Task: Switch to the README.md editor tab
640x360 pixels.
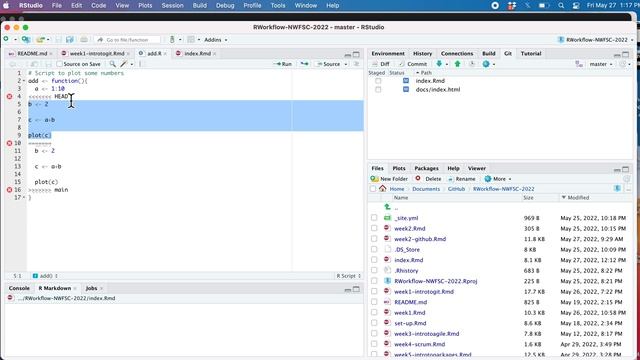Action: pyautogui.click(x=32, y=53)
